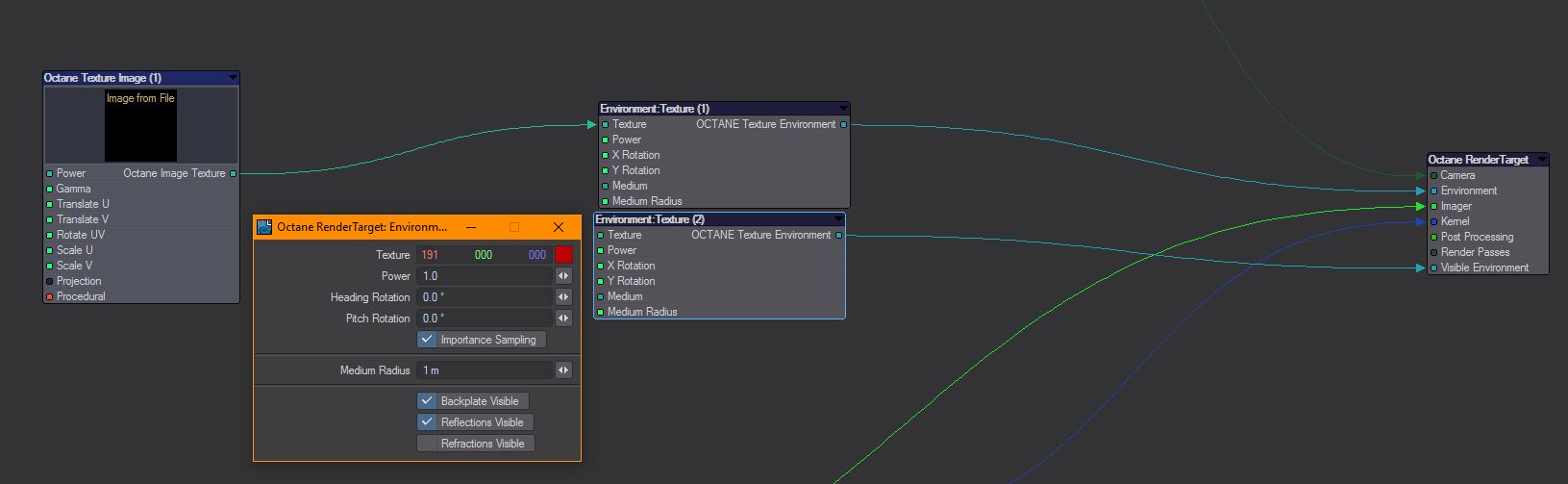1568x484 pixels.
Task: Click the blue channel value 000
Action: pos(537,255)
